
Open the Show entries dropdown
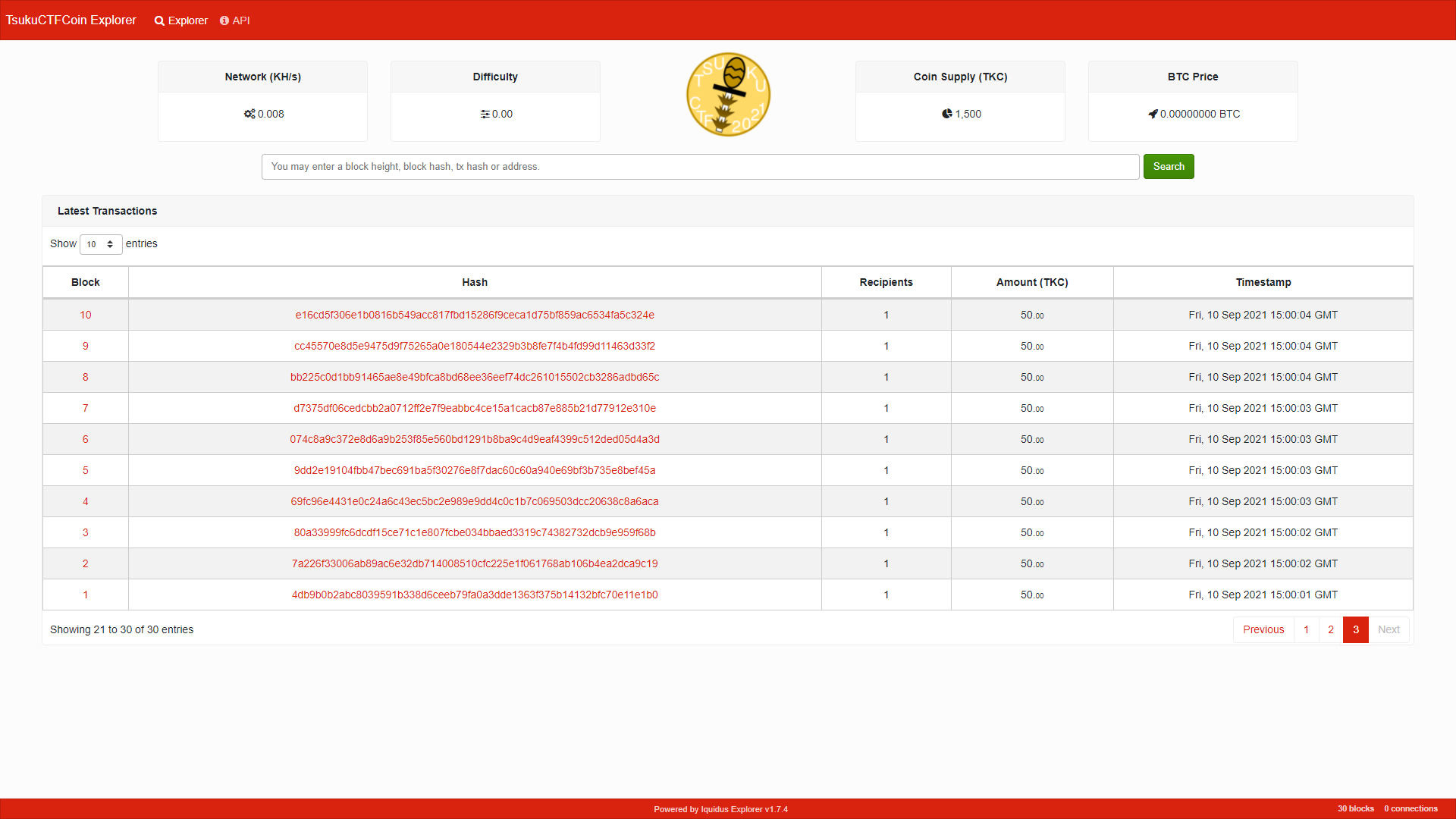coord(101,244)
